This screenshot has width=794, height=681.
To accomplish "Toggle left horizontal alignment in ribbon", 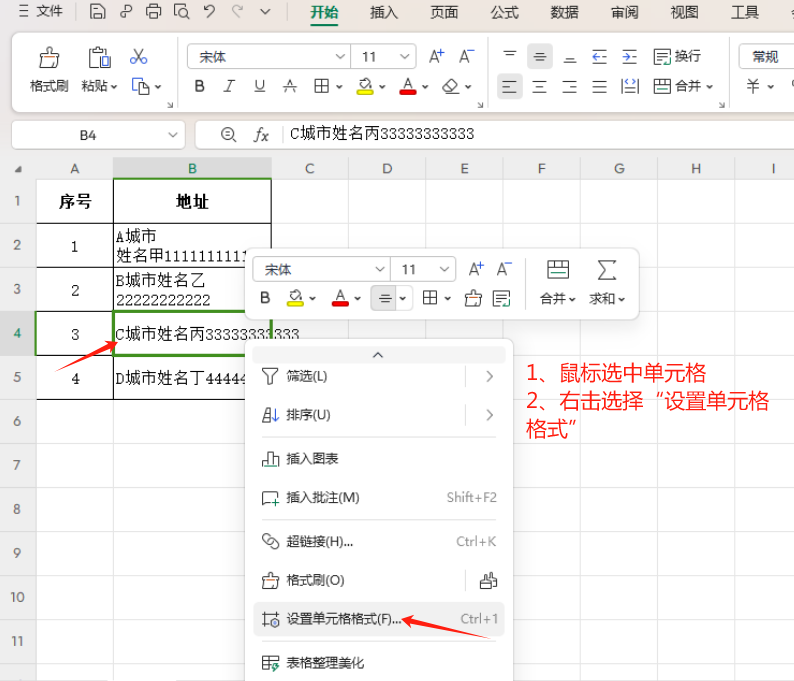I will (x=509, y=87).
